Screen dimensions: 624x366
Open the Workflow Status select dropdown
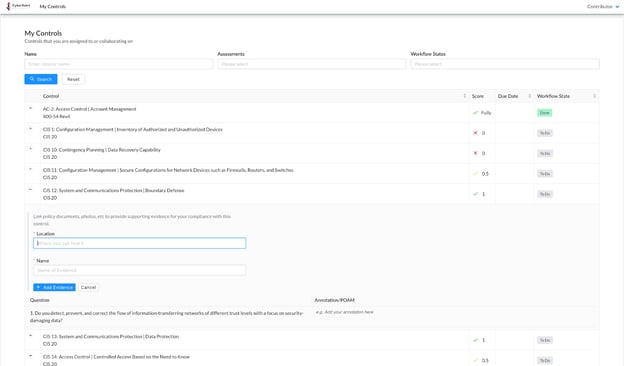coord(505,64)
